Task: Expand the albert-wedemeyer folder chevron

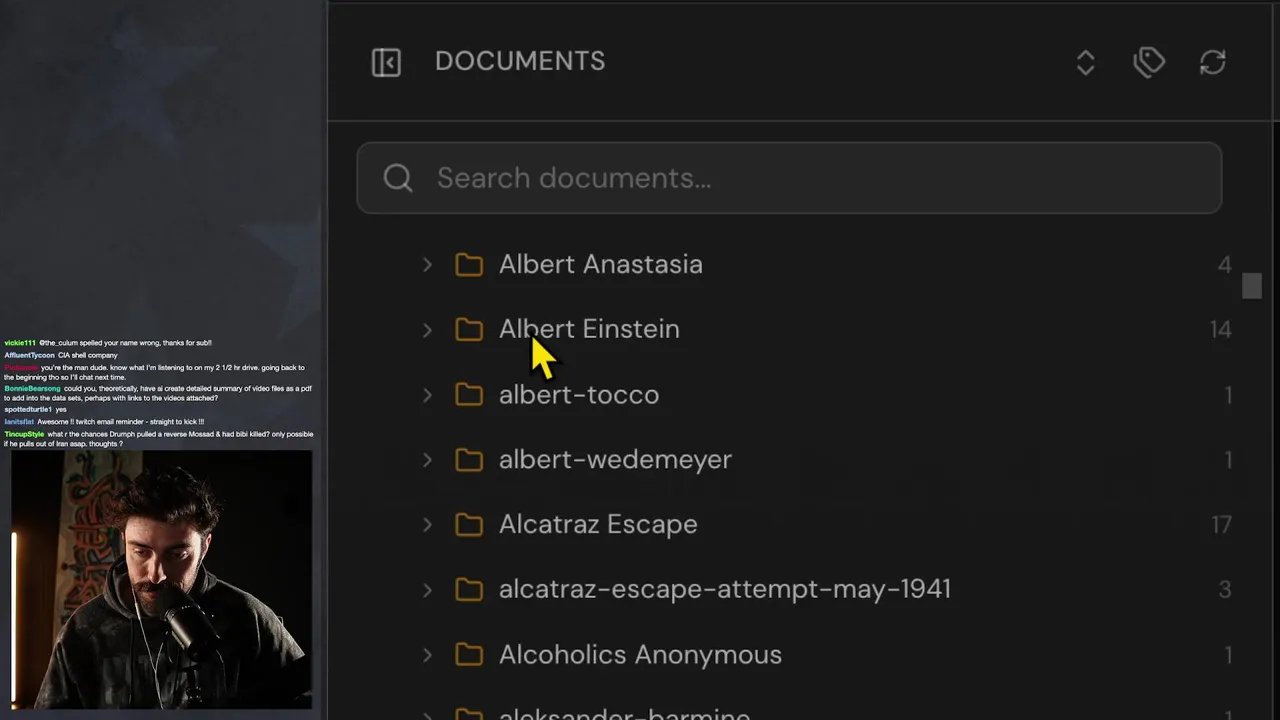Action: (x=427, y=460)
